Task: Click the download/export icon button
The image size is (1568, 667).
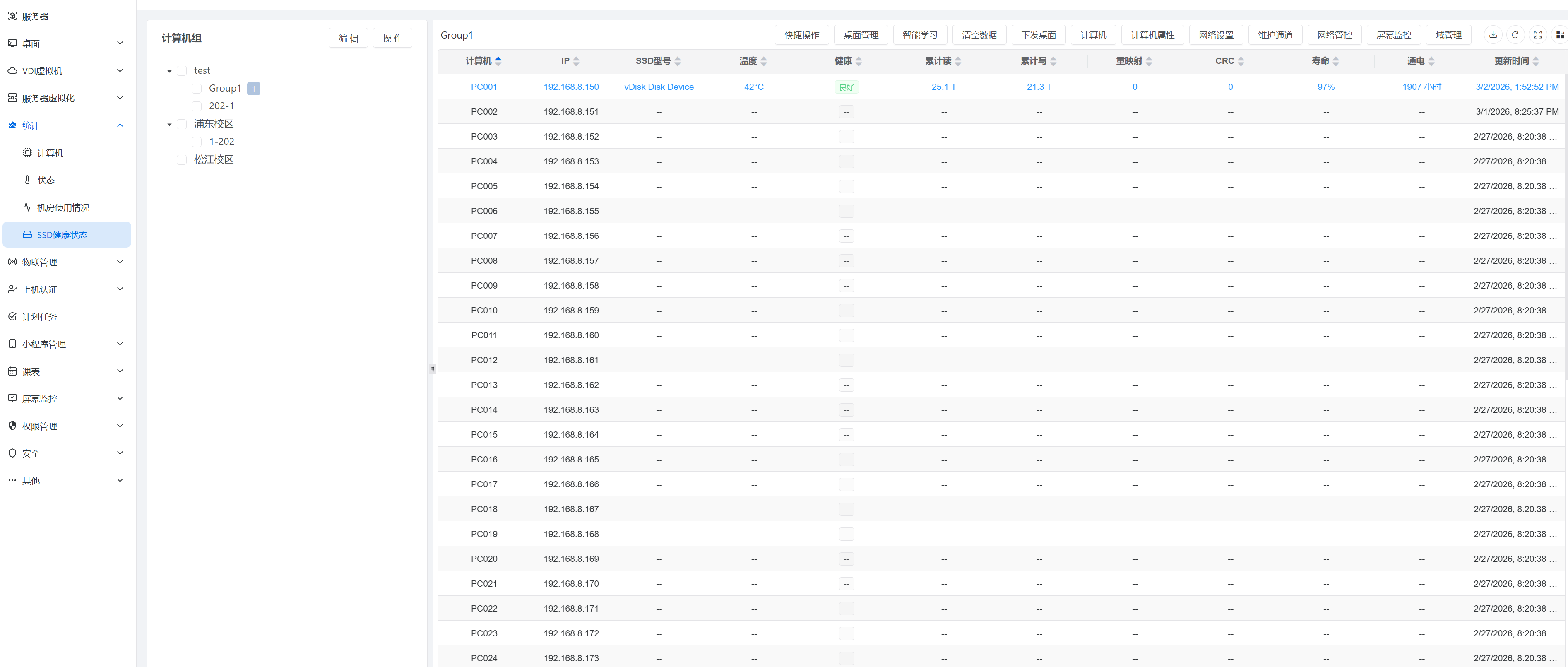Action: [1493, 35]
